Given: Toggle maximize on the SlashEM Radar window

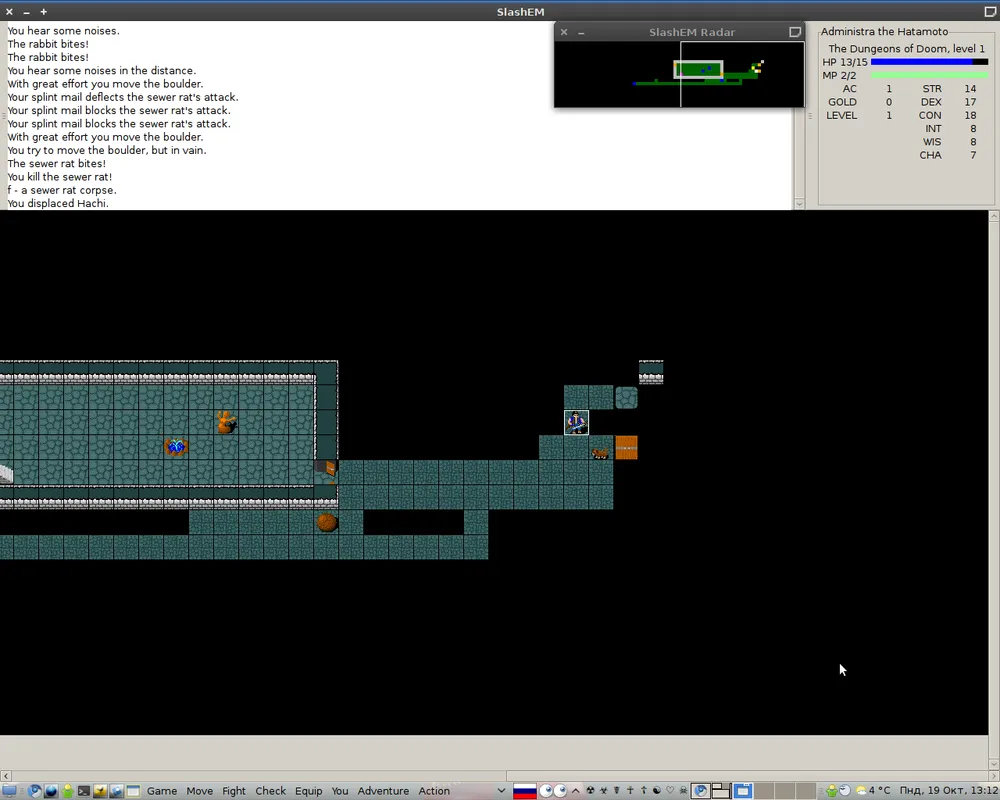Looking at the screenshot, I should 795,32.
